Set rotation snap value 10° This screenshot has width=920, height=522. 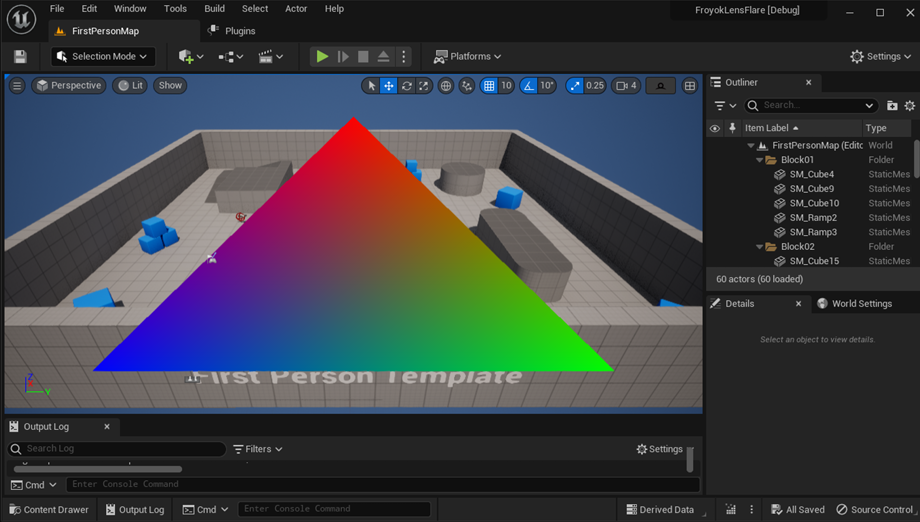(x=547, y=86)
